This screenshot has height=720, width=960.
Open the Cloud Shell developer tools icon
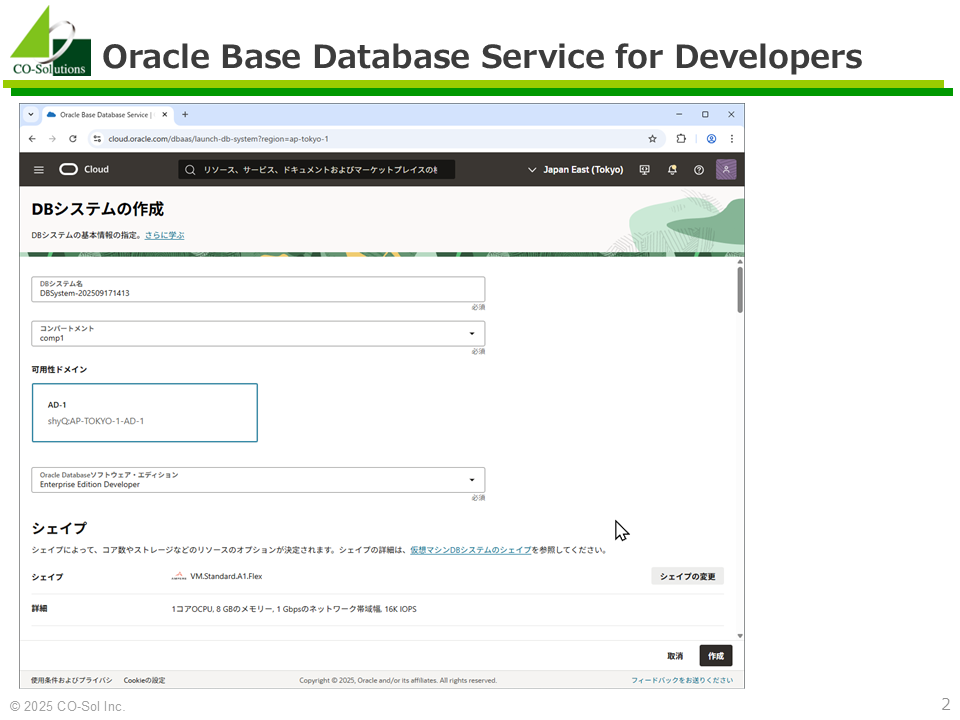point(644,170)
